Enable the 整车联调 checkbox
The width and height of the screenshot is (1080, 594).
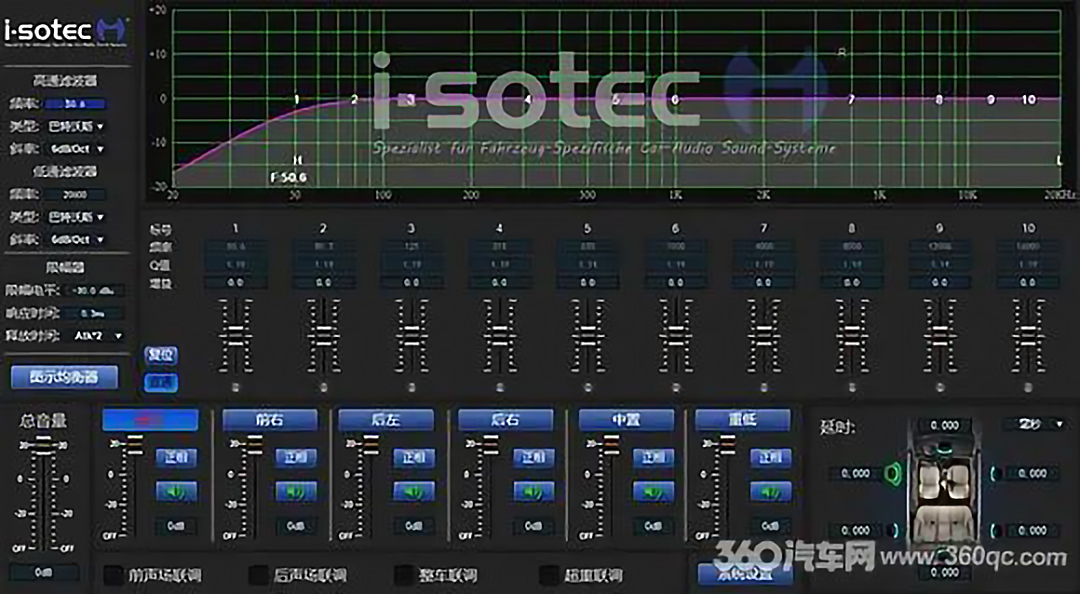click(404, 575)
